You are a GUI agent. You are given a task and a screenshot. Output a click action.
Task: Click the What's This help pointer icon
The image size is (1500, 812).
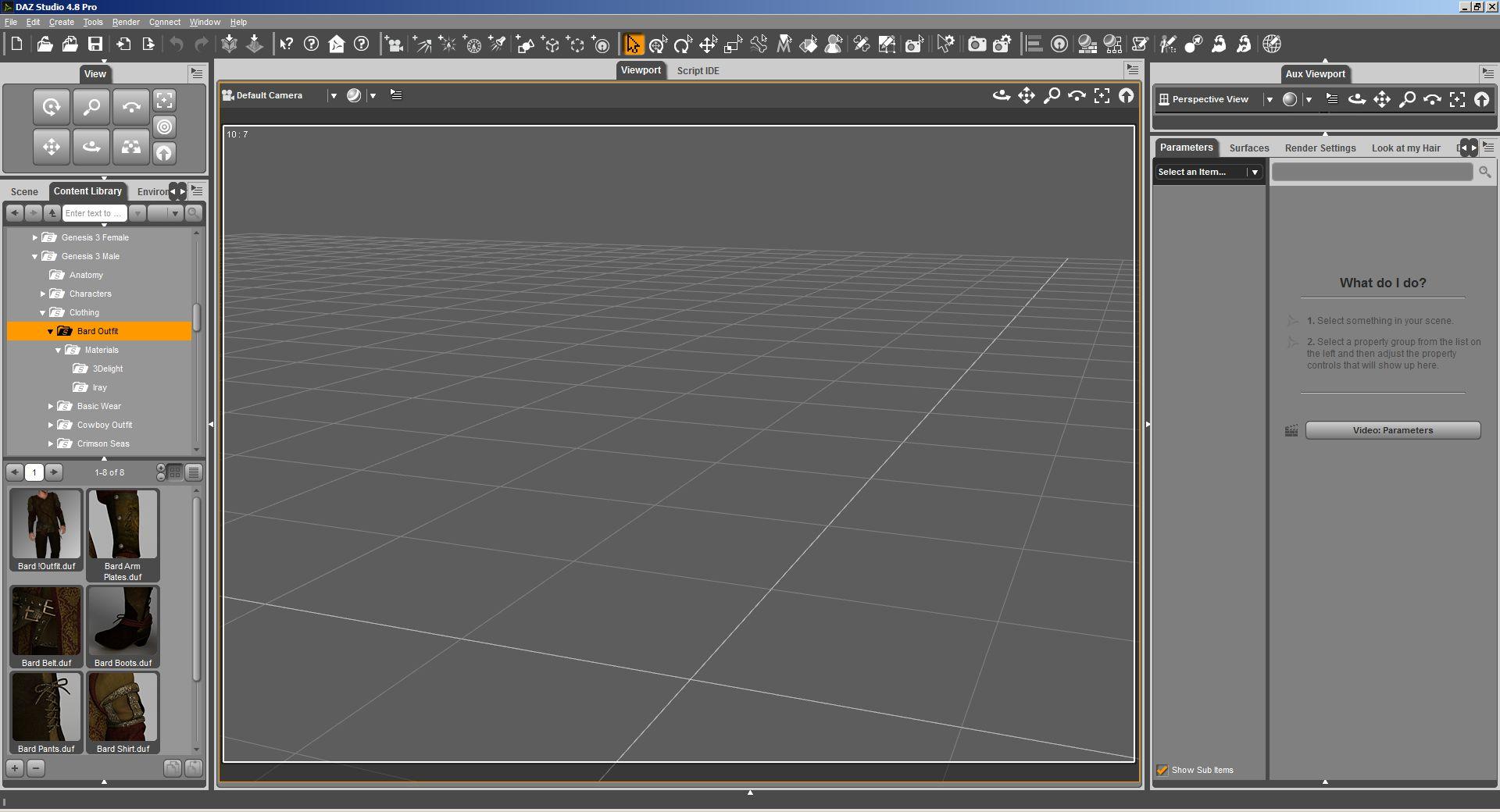[x=287, y=45]
